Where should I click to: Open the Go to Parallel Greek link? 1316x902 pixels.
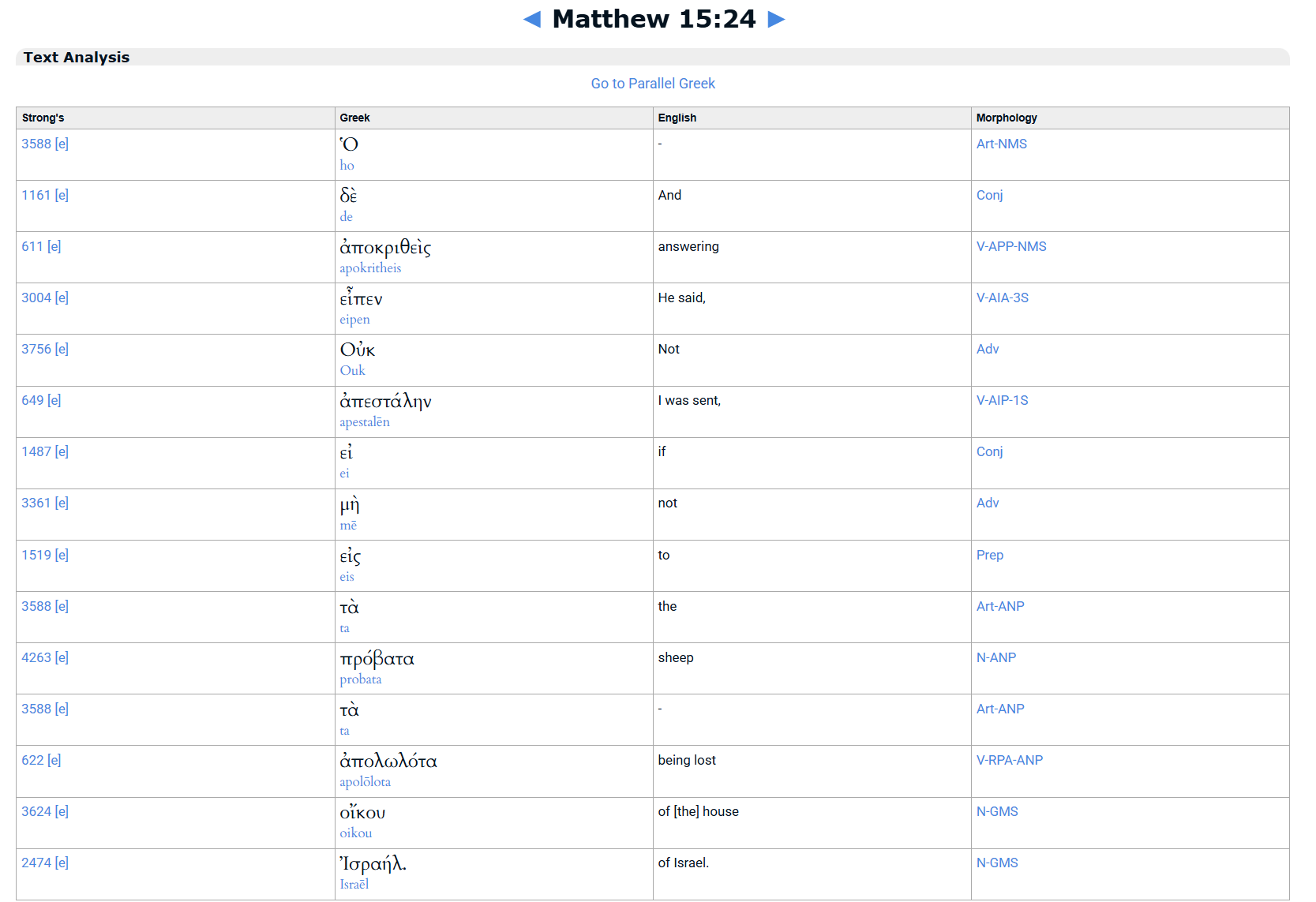(653, 84)
